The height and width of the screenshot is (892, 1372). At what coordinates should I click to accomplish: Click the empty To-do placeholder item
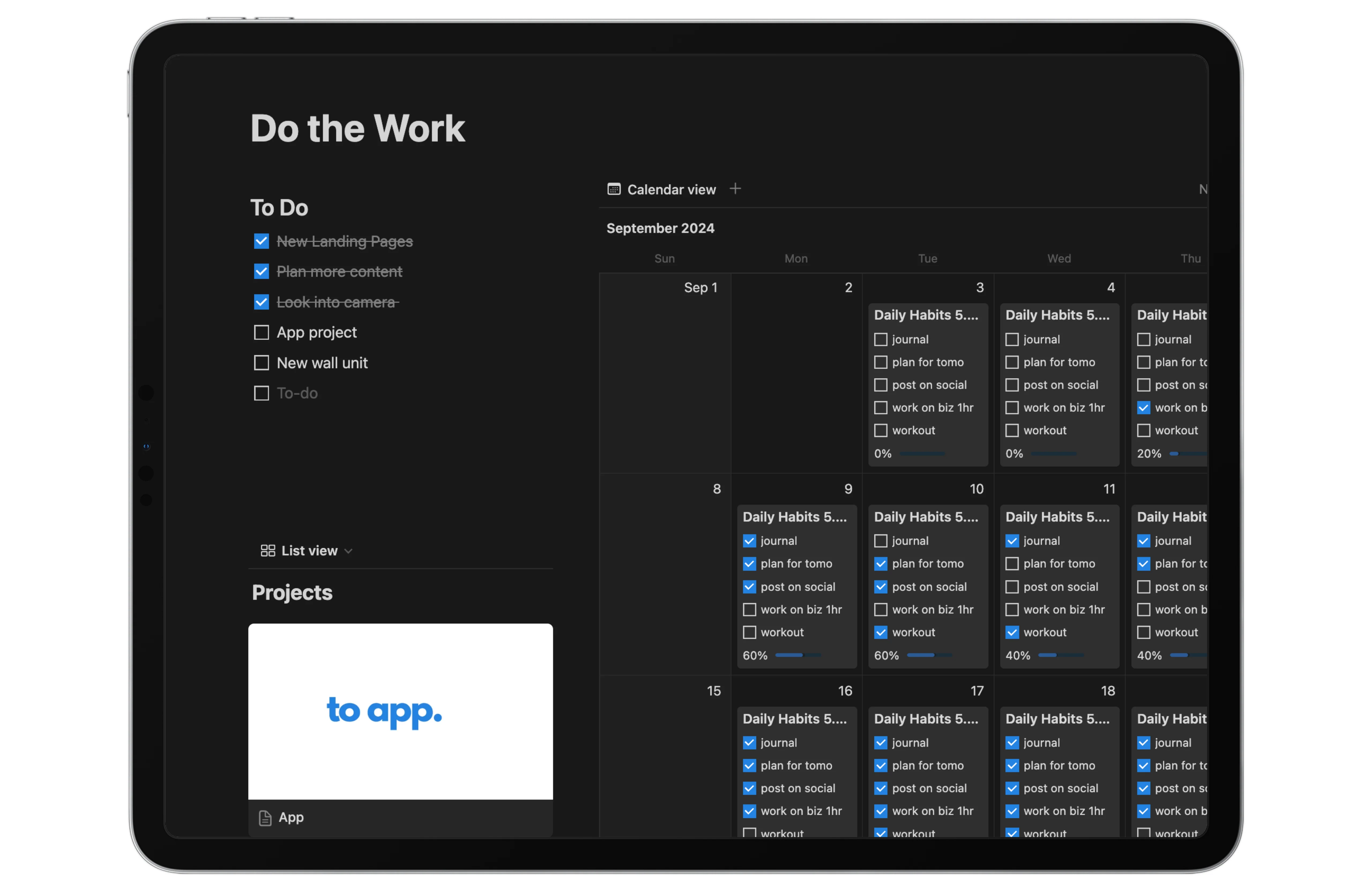pos(297,393)
